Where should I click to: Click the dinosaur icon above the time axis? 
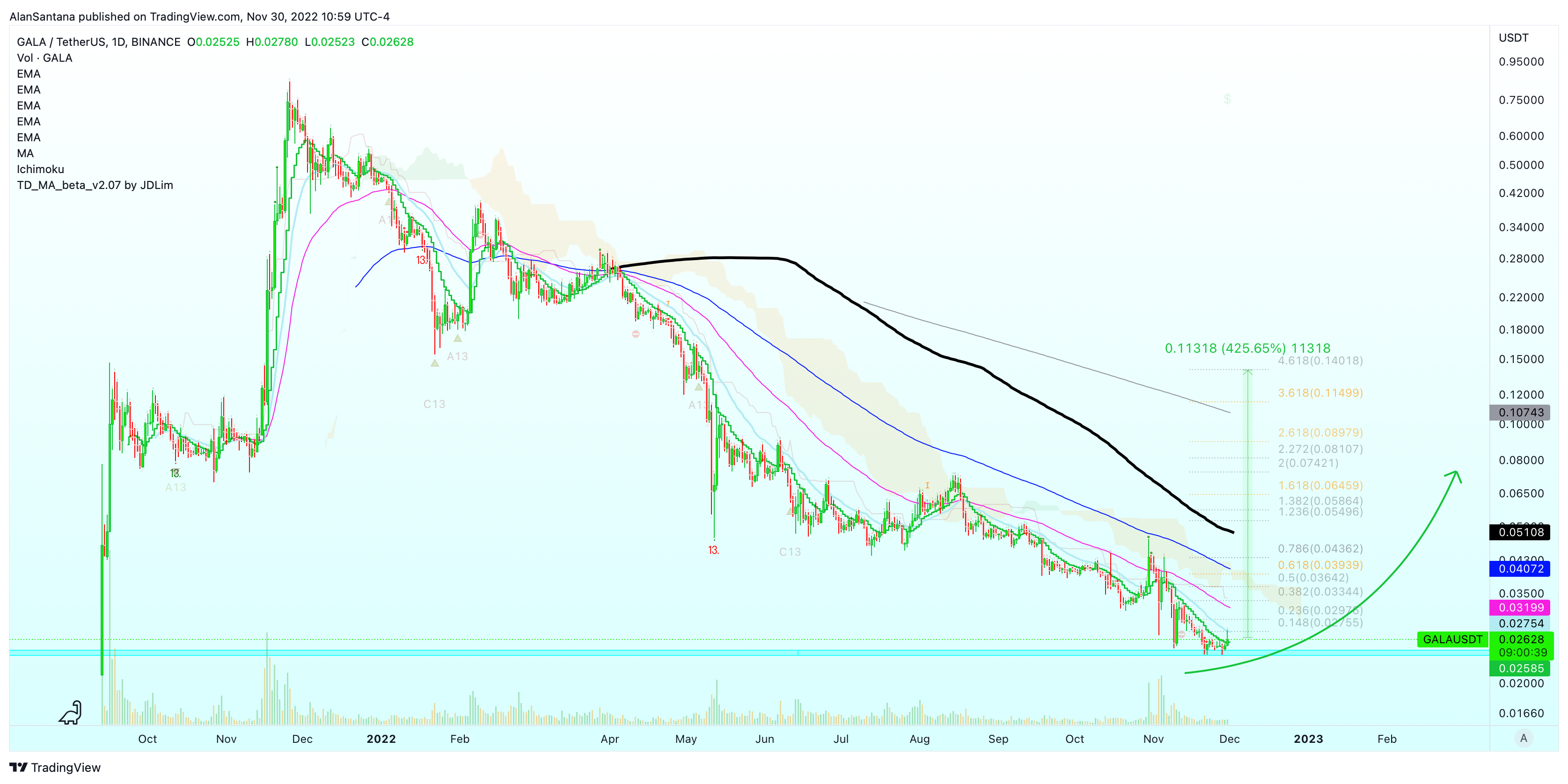tap(71, 712)
